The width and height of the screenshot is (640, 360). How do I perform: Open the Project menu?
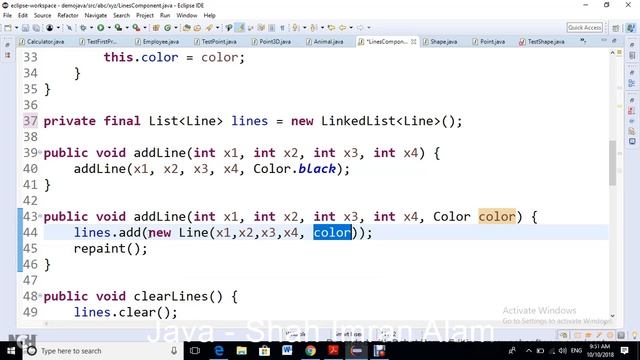point(144,16)
